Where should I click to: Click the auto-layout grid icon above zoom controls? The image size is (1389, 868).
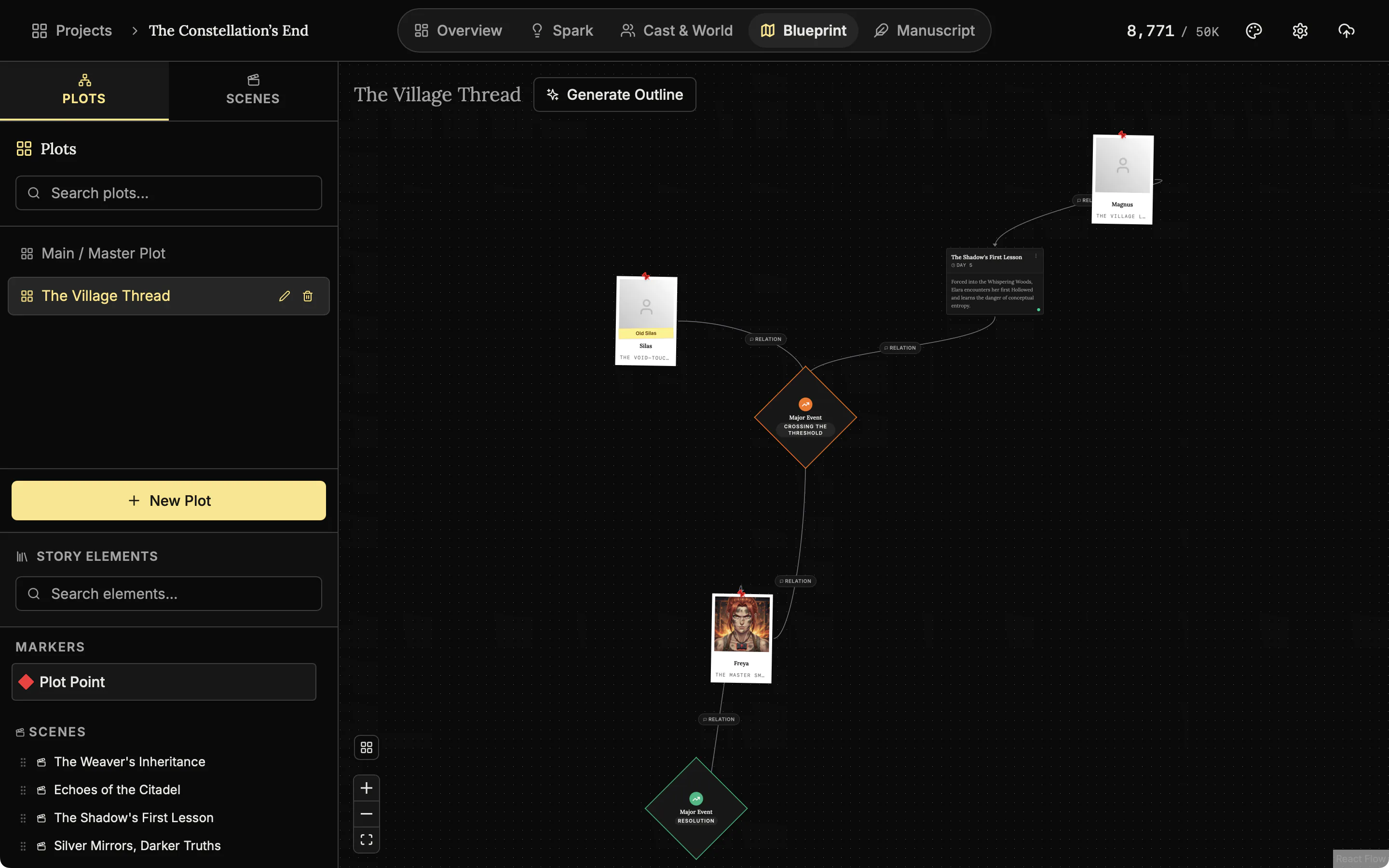pos(366,747)
